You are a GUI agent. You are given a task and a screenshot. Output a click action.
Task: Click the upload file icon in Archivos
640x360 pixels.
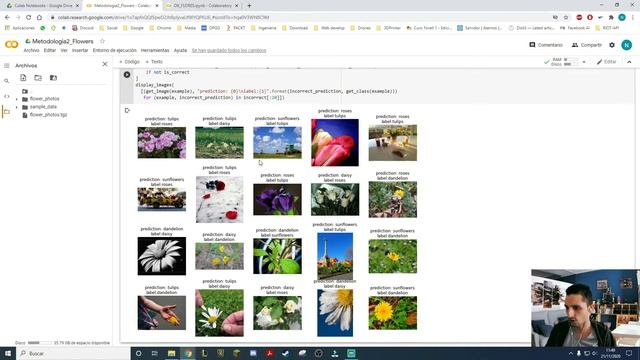(23, 78)
